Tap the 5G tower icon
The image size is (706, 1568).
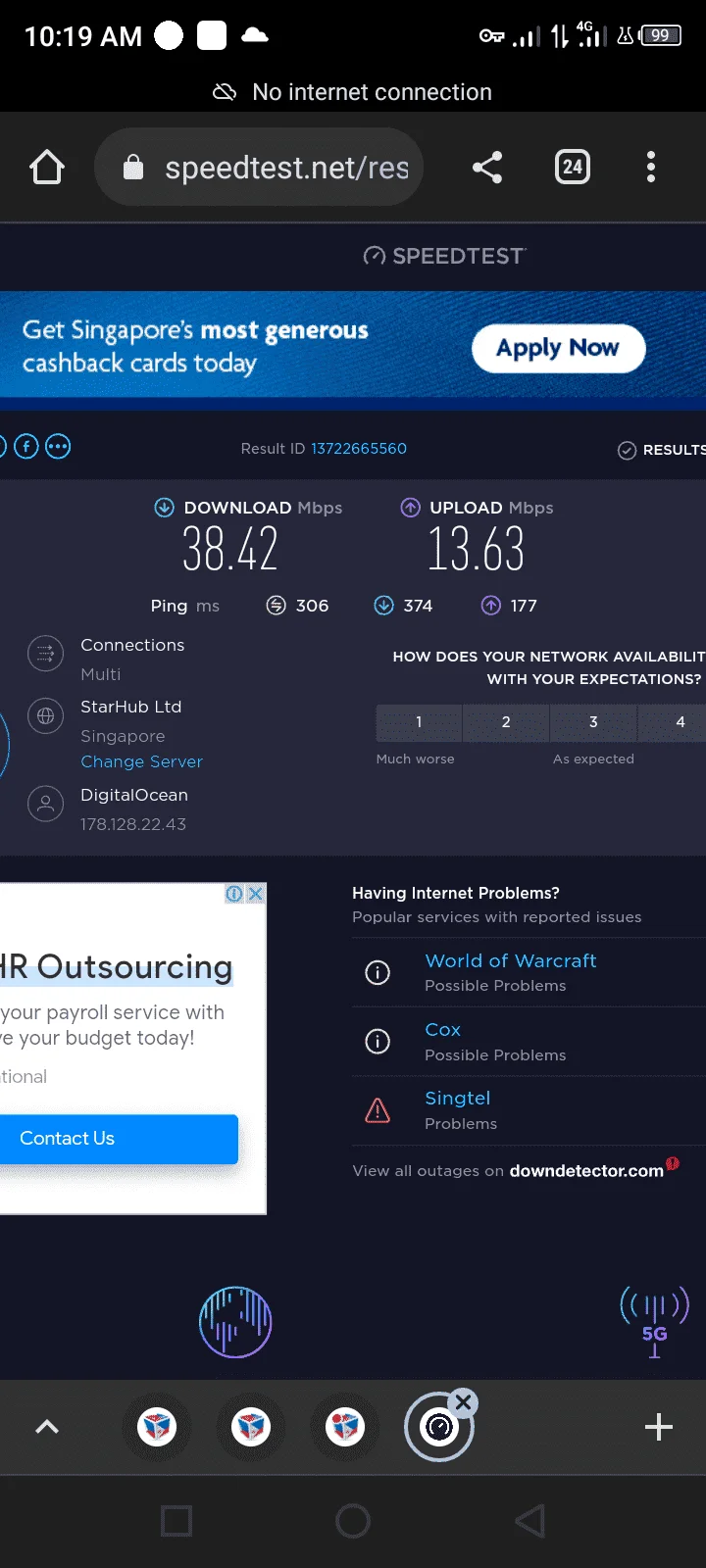point(654,1322)
